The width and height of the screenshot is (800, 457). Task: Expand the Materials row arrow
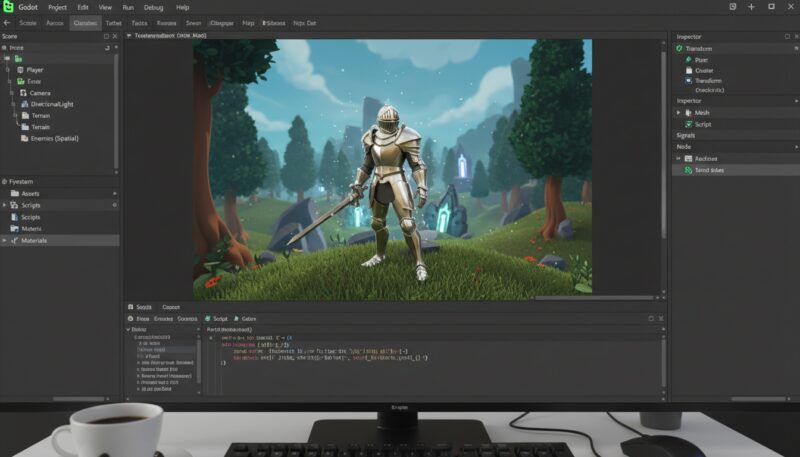pyautogui.click(x=5, y=240)
